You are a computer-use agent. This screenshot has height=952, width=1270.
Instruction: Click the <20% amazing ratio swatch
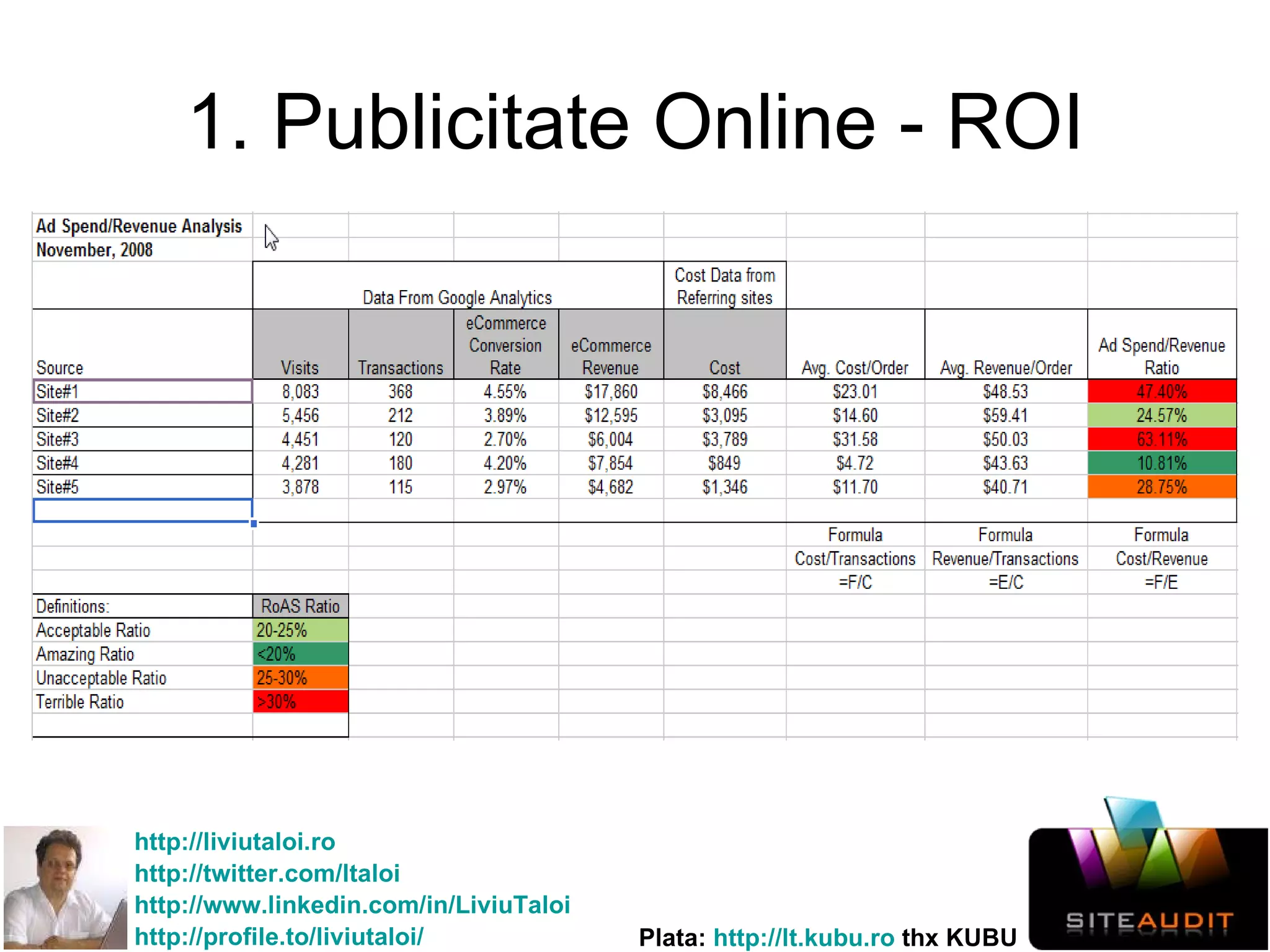coord(301,654)
